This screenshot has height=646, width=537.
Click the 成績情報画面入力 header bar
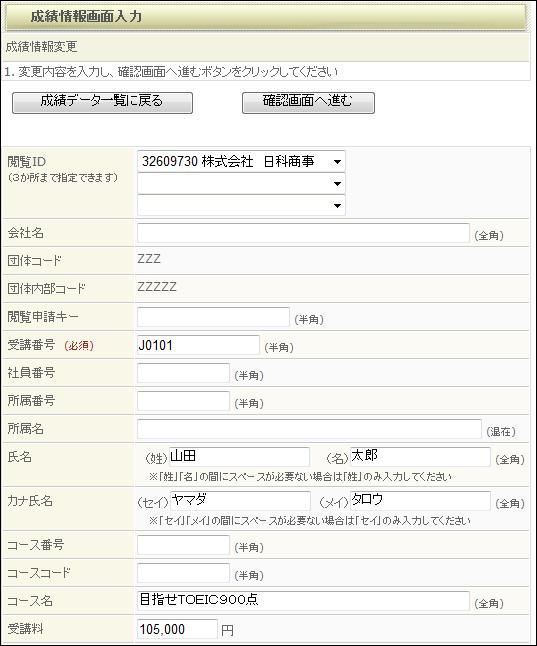click(266, 17)
